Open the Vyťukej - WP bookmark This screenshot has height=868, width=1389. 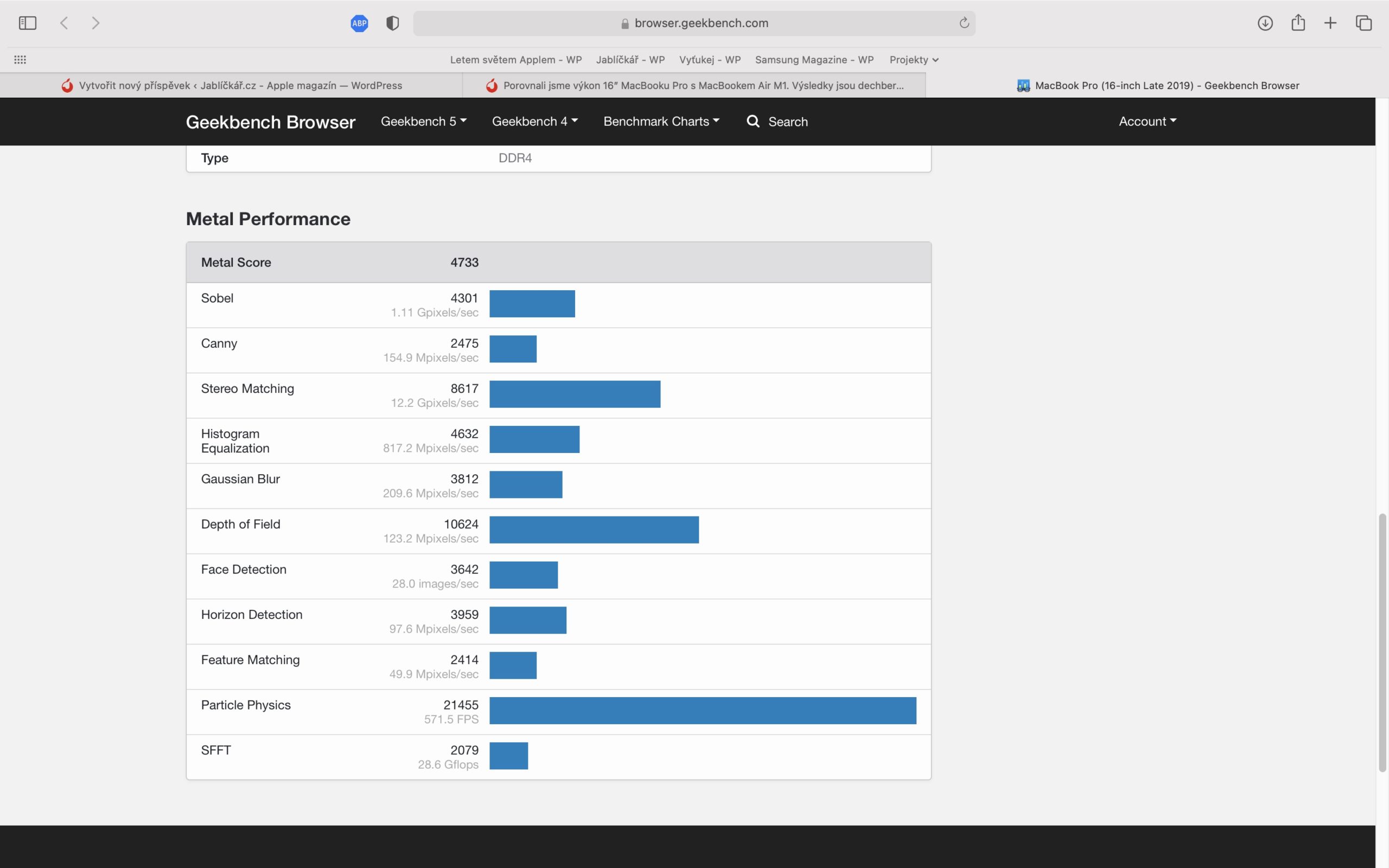pos(710,60)
